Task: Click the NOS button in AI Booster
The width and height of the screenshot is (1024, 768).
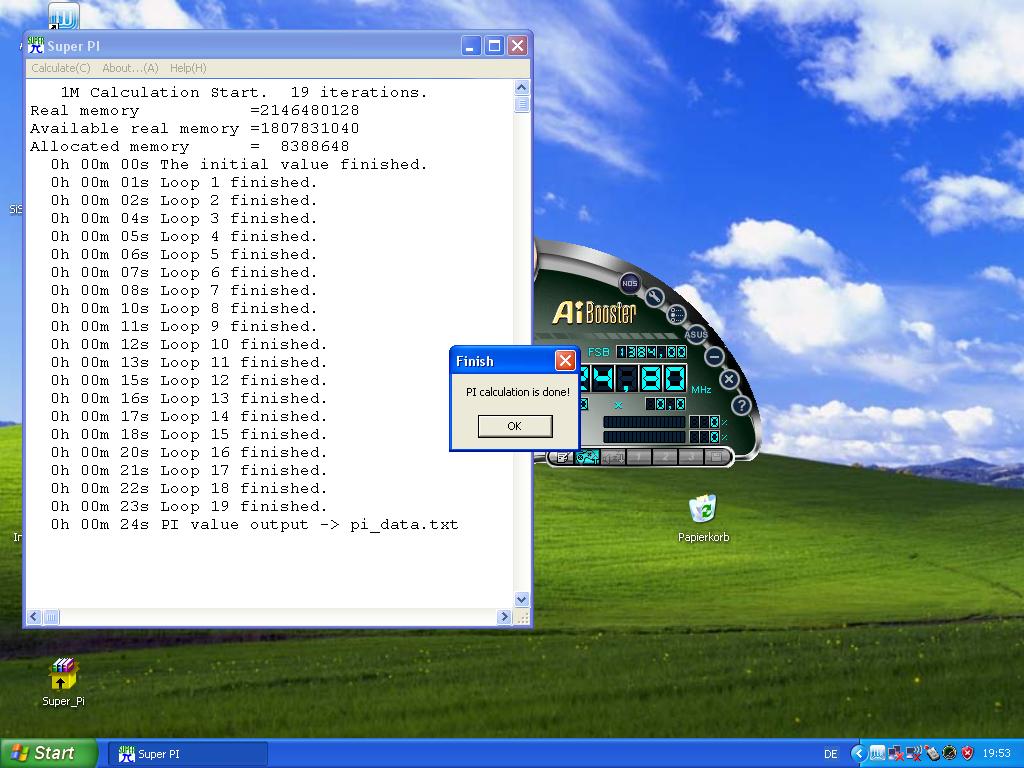Action: click(630, 283)
